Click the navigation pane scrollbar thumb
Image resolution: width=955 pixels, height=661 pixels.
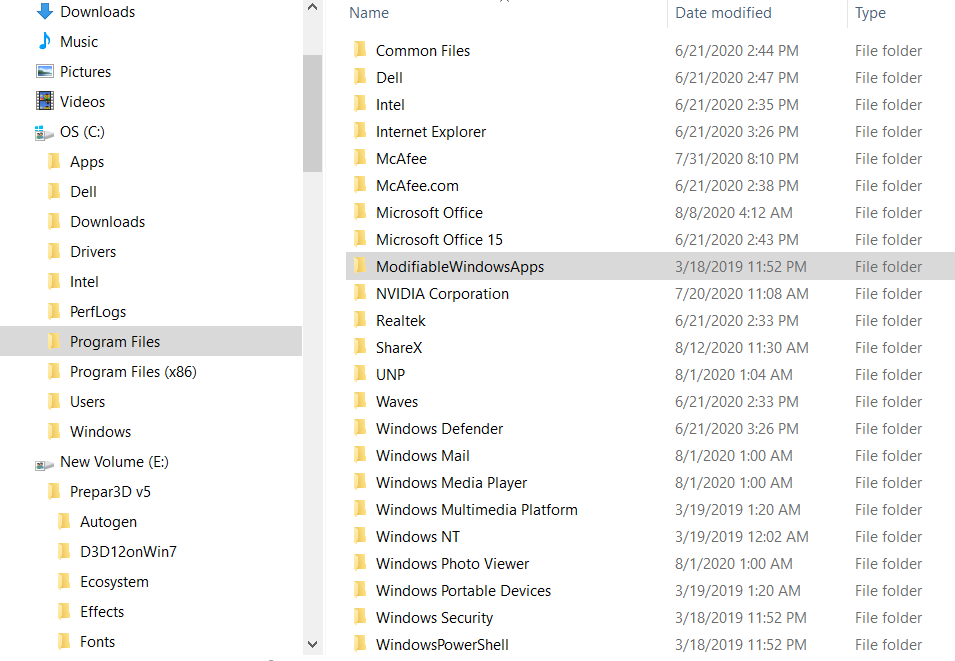tap(312, 113)
